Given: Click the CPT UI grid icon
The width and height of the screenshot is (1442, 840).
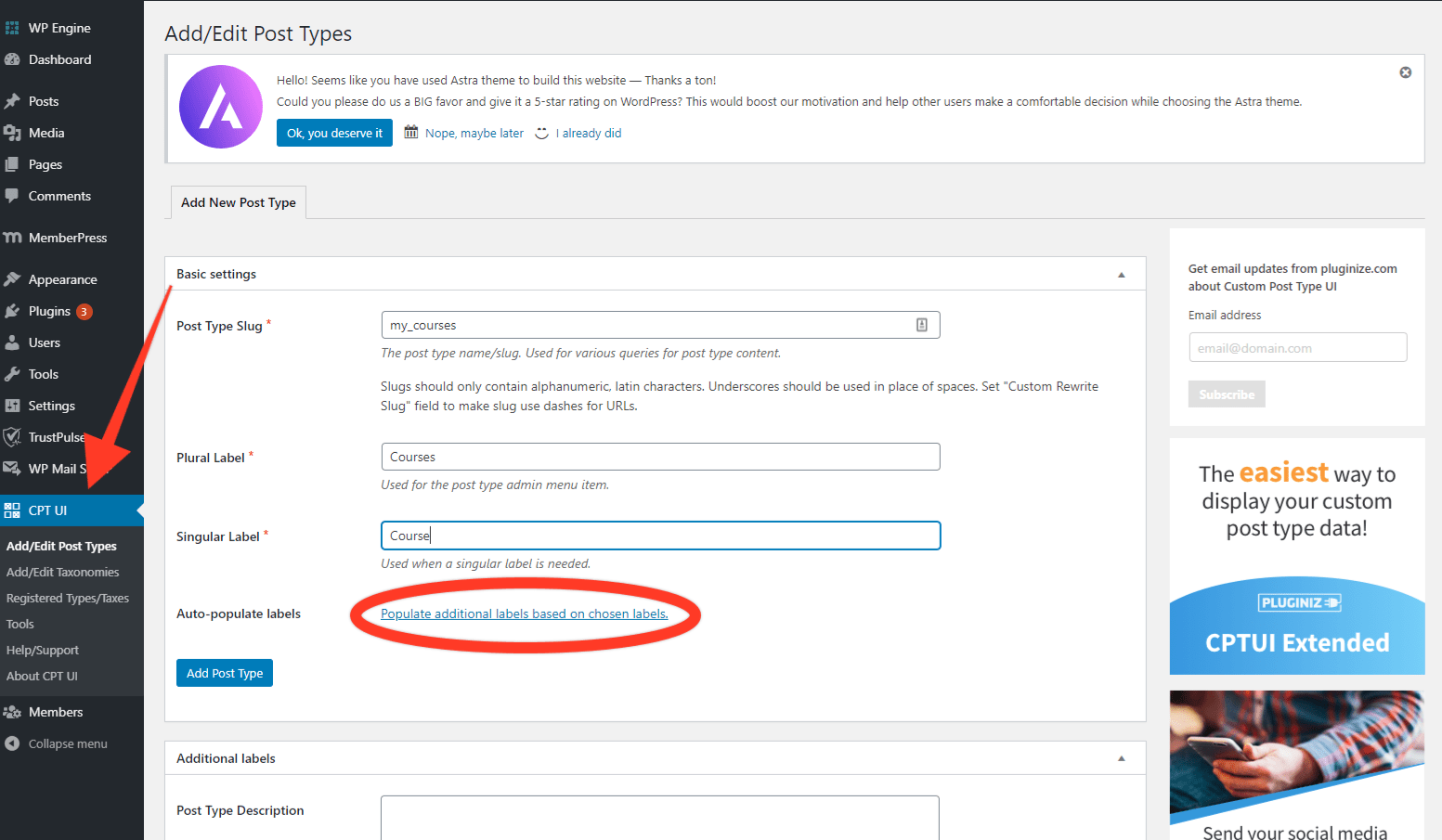Looking at the screenshot, I should [12, 510].
